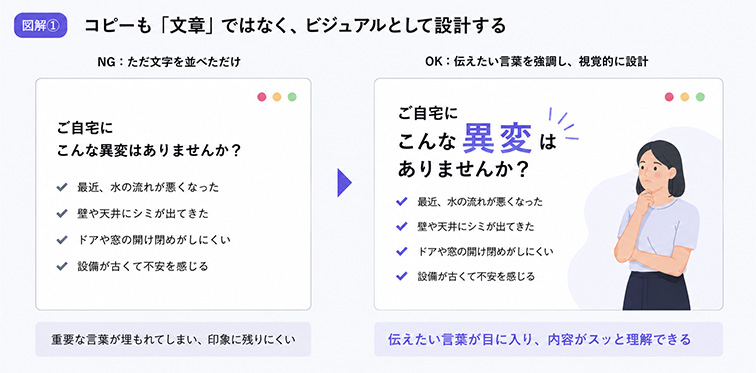Click green dot in right OK panel
756x373 pixels.
700,97
